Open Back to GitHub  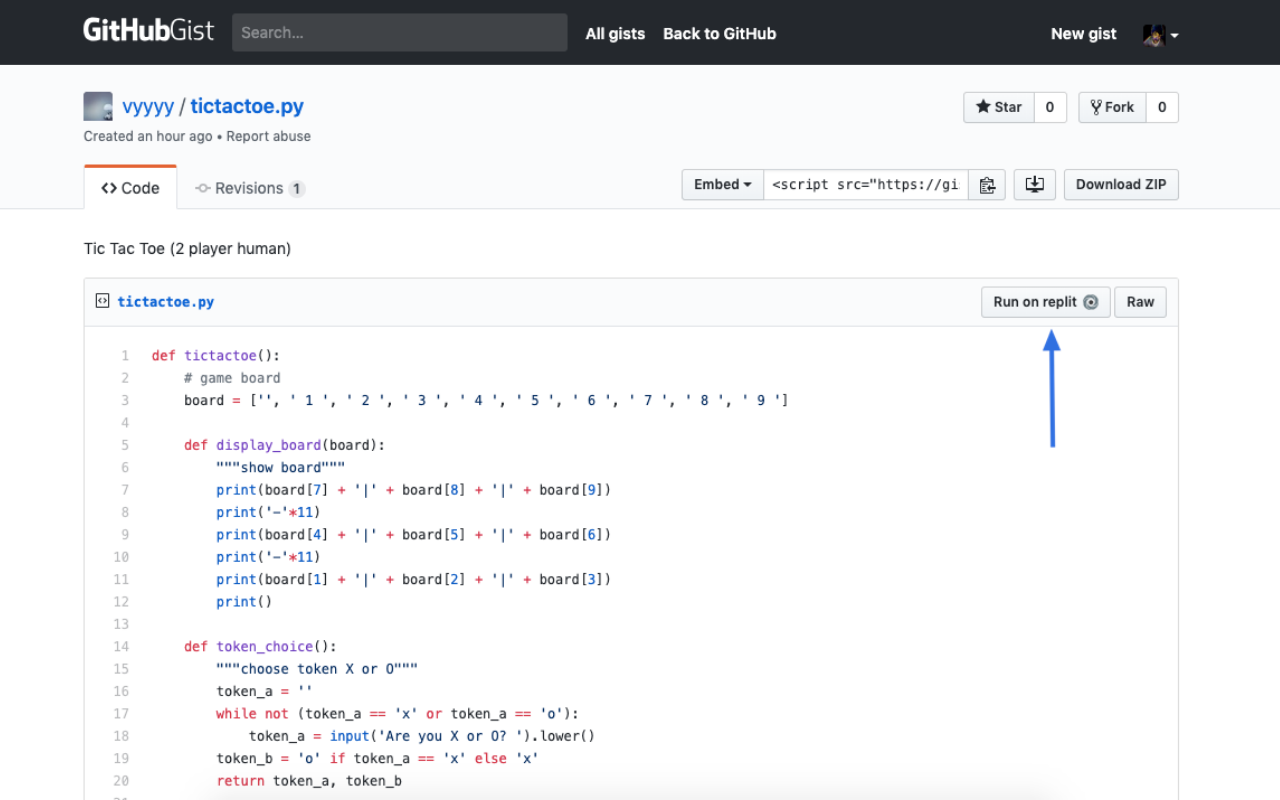click(x=719, y=33)
